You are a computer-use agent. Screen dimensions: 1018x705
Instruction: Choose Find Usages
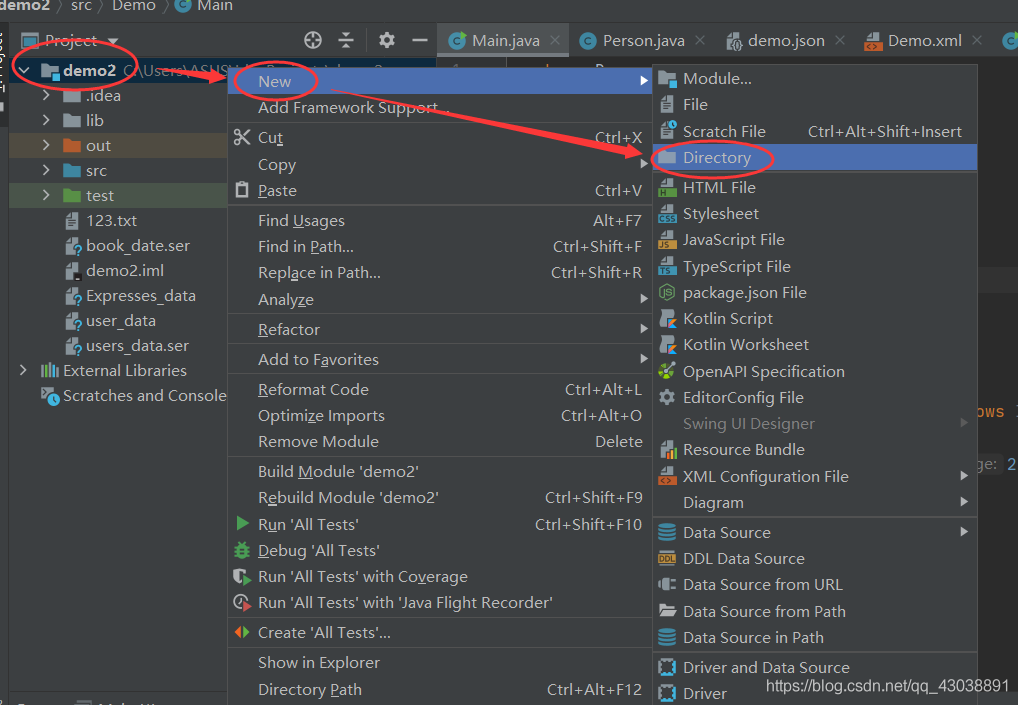click(440, 221)
